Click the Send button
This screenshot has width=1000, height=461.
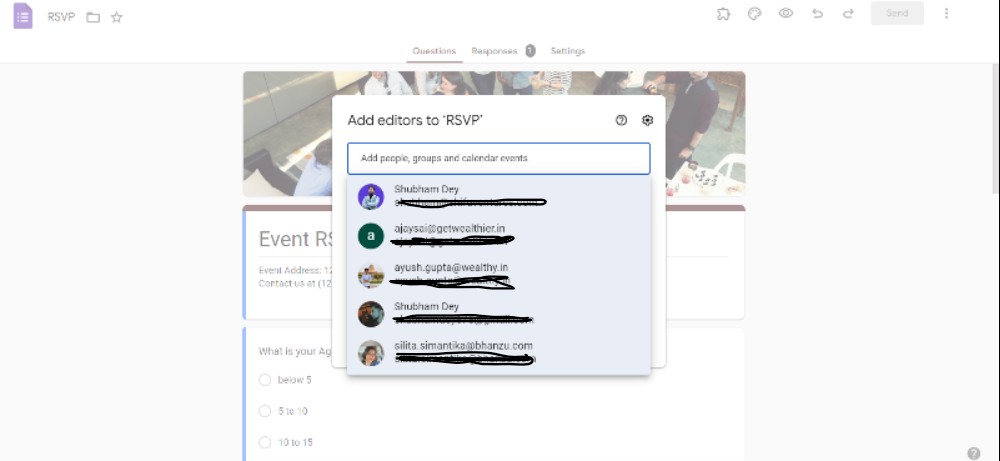tap(897, 13)
